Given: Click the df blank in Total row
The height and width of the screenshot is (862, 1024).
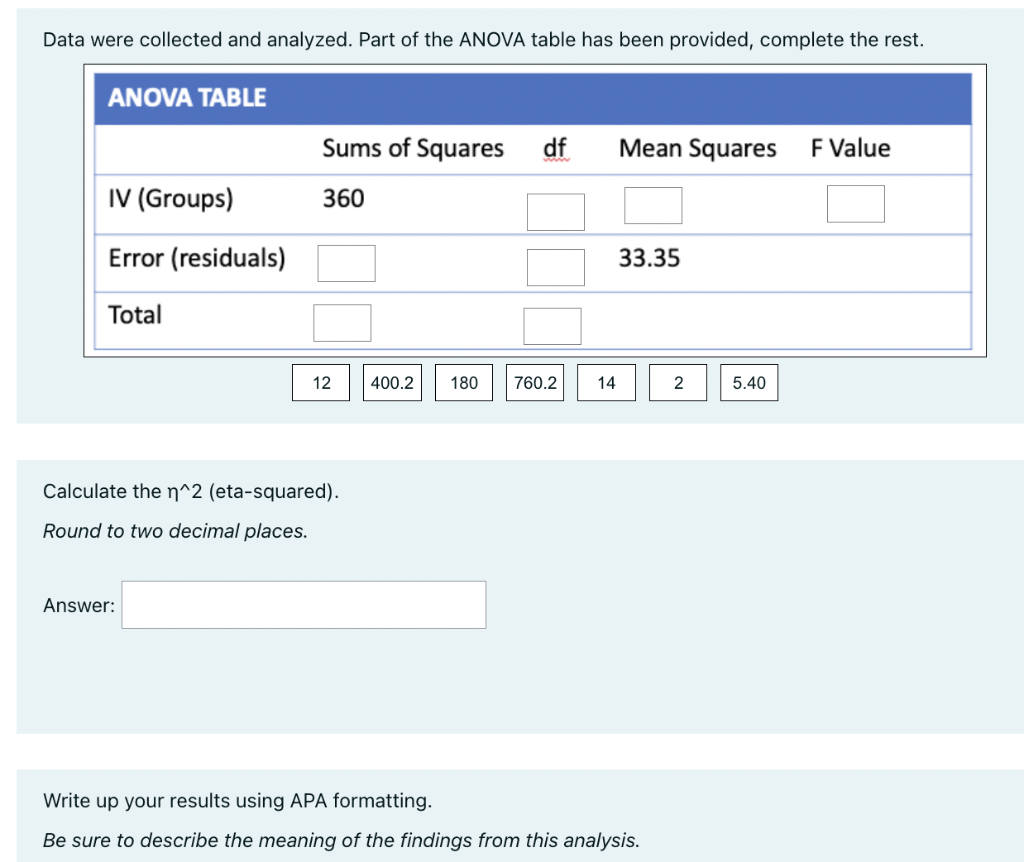Looking at the screenshot, I should [552, 324].
